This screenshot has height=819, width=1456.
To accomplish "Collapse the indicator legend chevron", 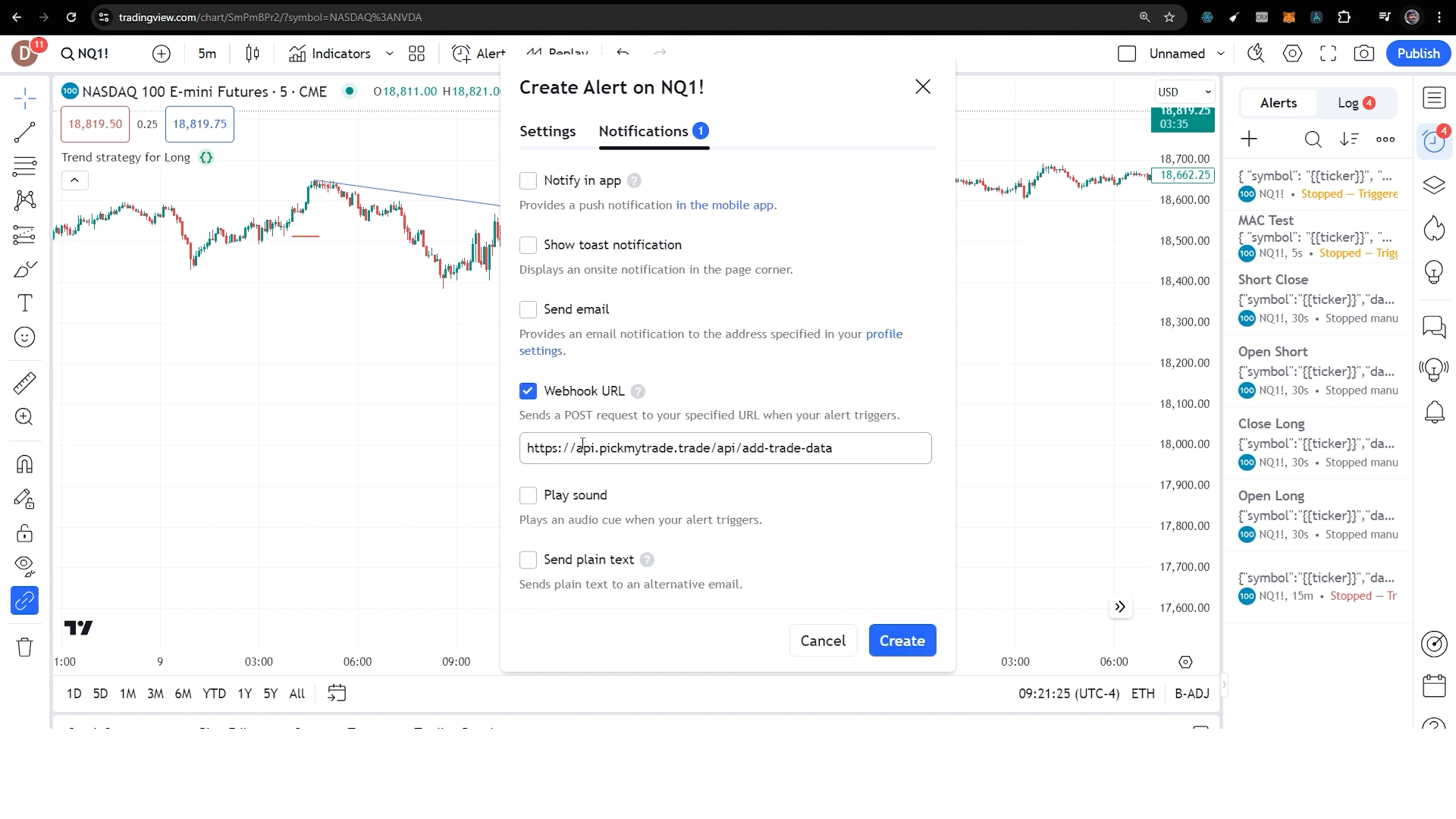I will (x=74, y=180).
